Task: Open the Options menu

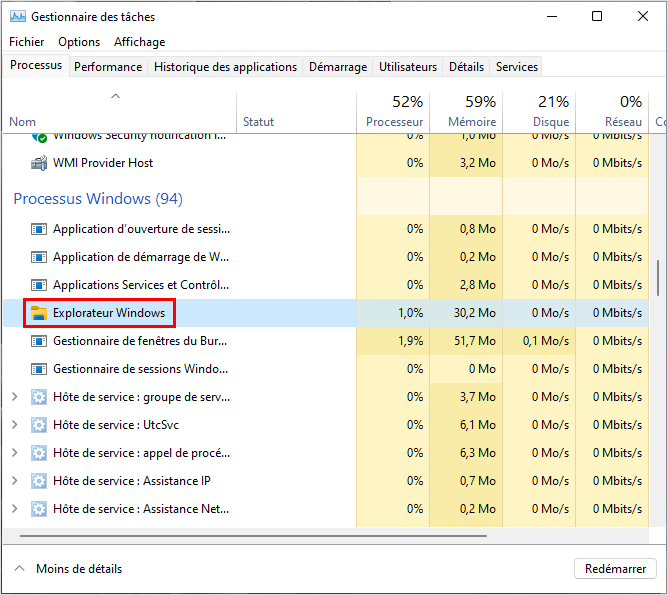Action: [79, 42]
